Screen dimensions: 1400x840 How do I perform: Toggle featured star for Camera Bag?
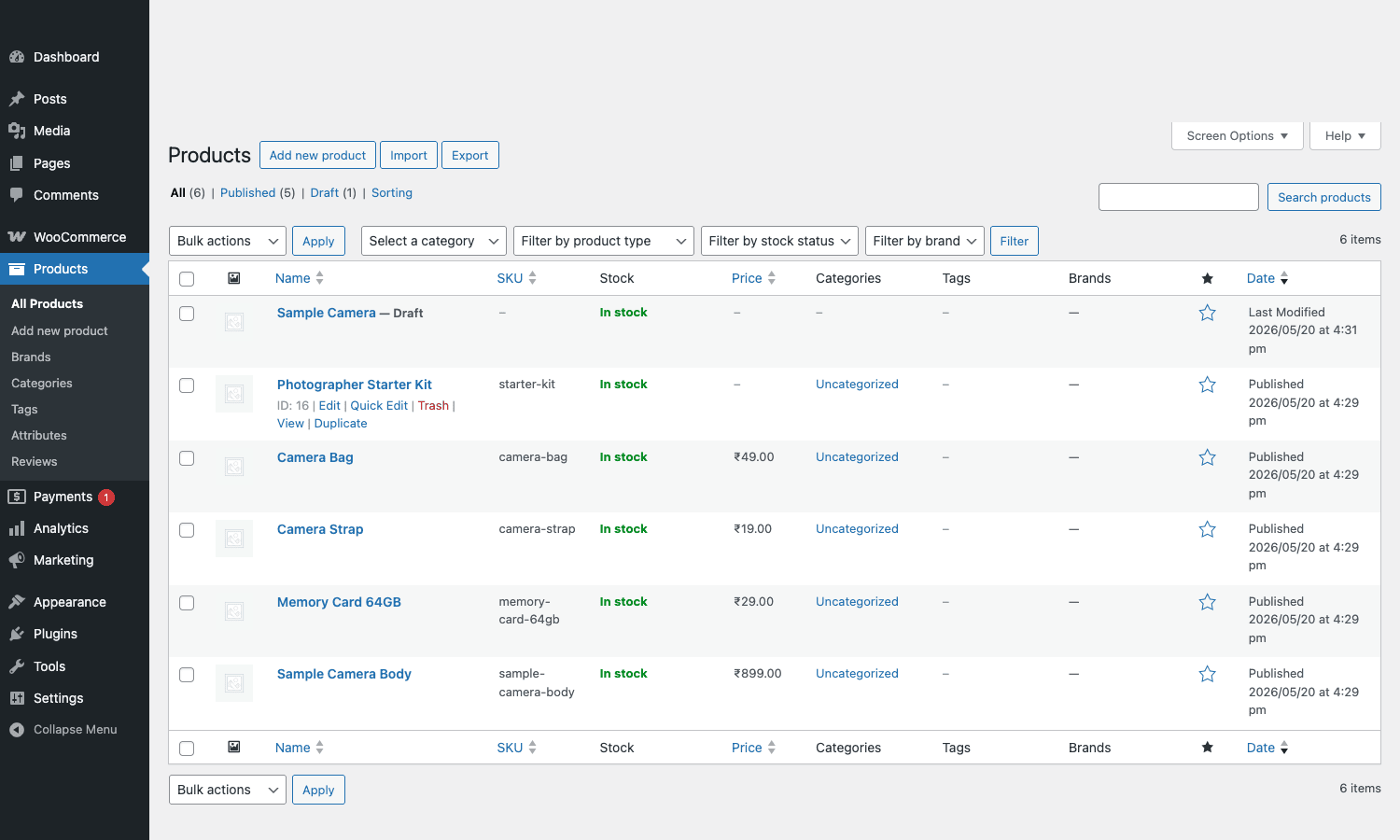(x=1208, y=457)
